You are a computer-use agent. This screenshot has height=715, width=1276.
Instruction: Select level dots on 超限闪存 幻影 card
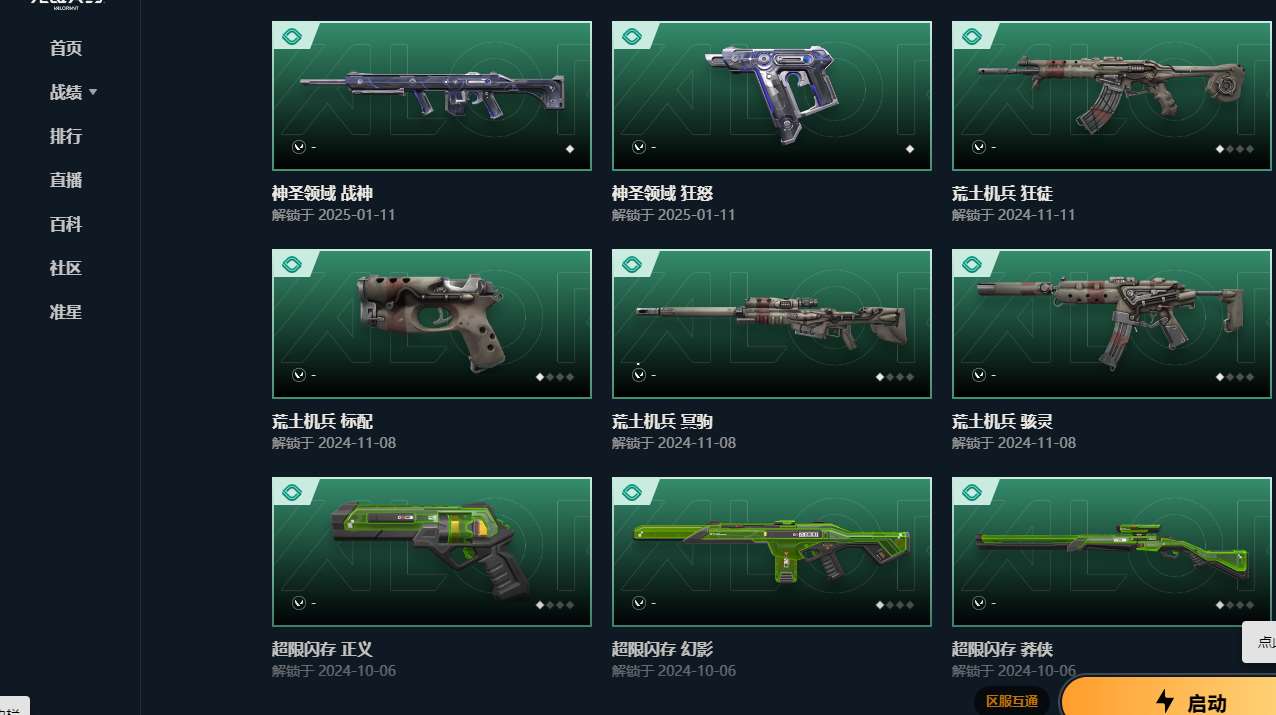(895, 605)
